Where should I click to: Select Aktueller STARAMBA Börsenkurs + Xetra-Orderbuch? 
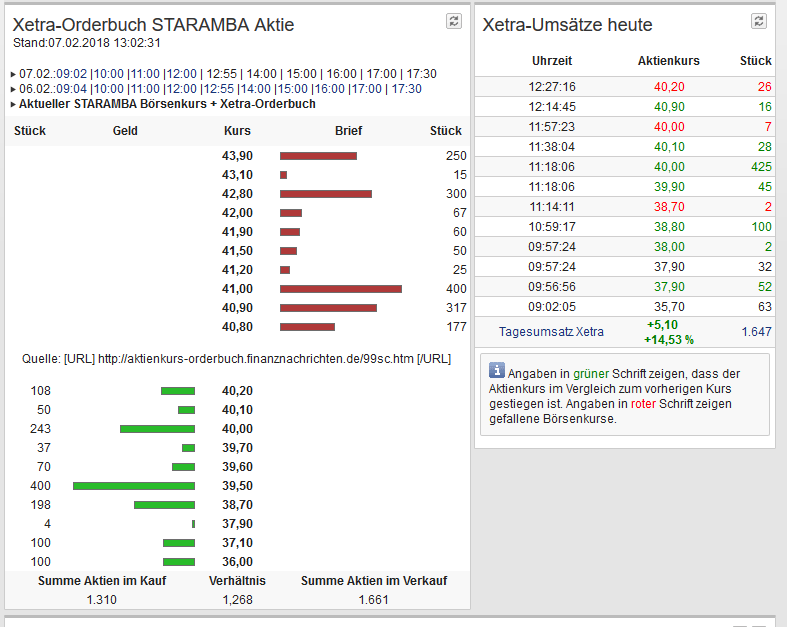click(167, 104)
